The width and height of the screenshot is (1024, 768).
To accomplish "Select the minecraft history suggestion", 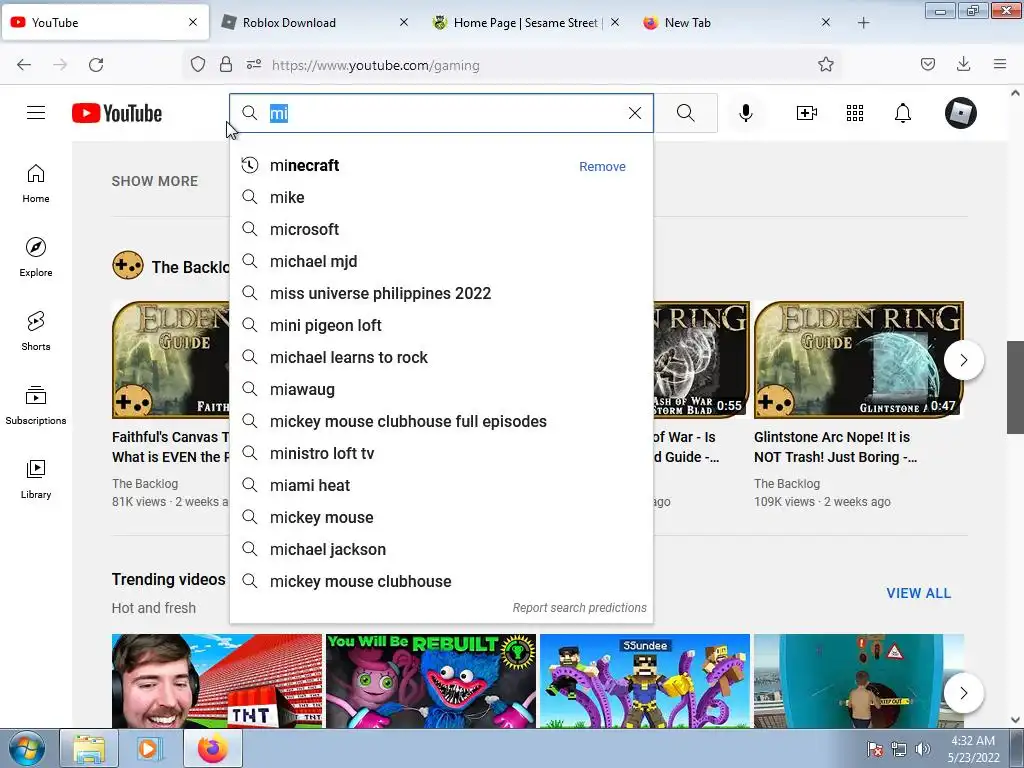I will 441,165.
